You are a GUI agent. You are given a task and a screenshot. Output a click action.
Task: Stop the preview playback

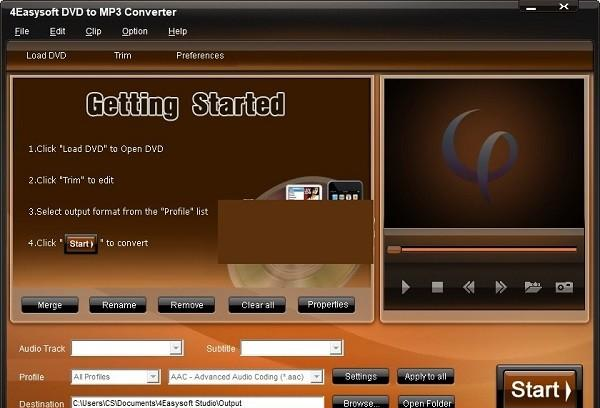tap(437, 287)
